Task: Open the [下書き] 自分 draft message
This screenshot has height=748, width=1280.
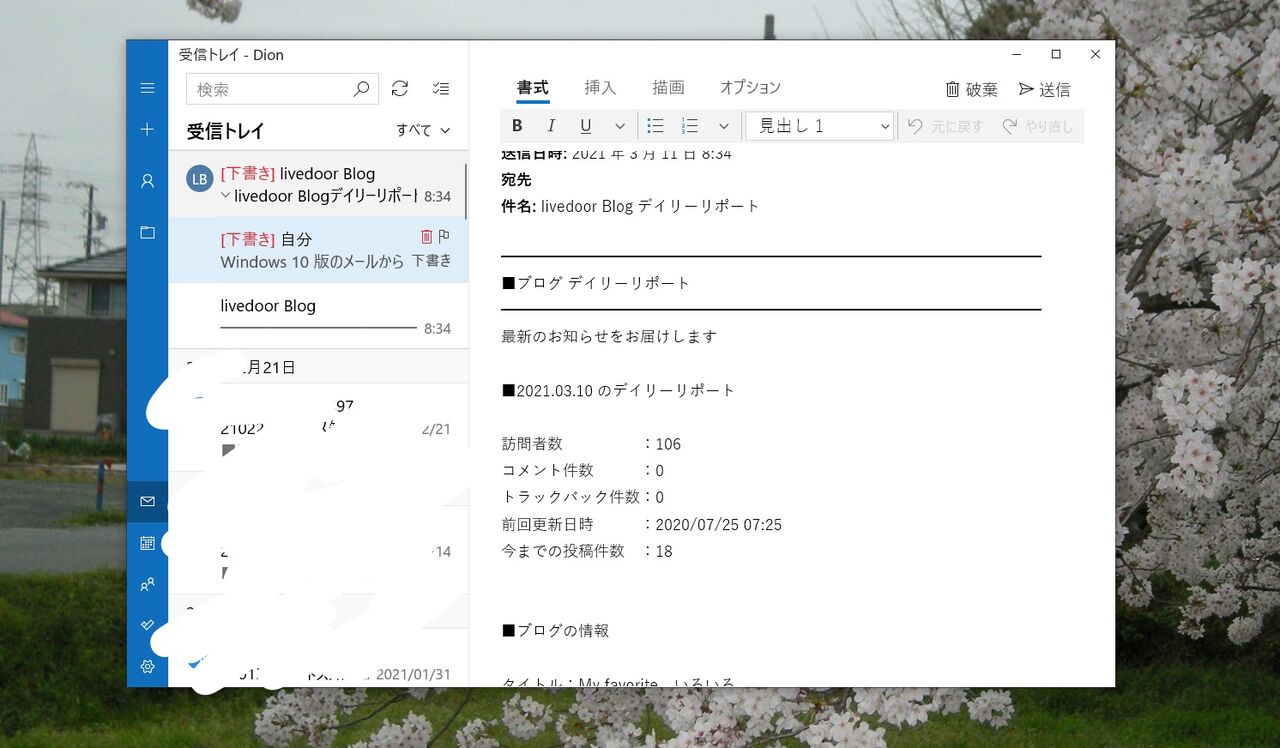Action: click(x=318, y=250)
